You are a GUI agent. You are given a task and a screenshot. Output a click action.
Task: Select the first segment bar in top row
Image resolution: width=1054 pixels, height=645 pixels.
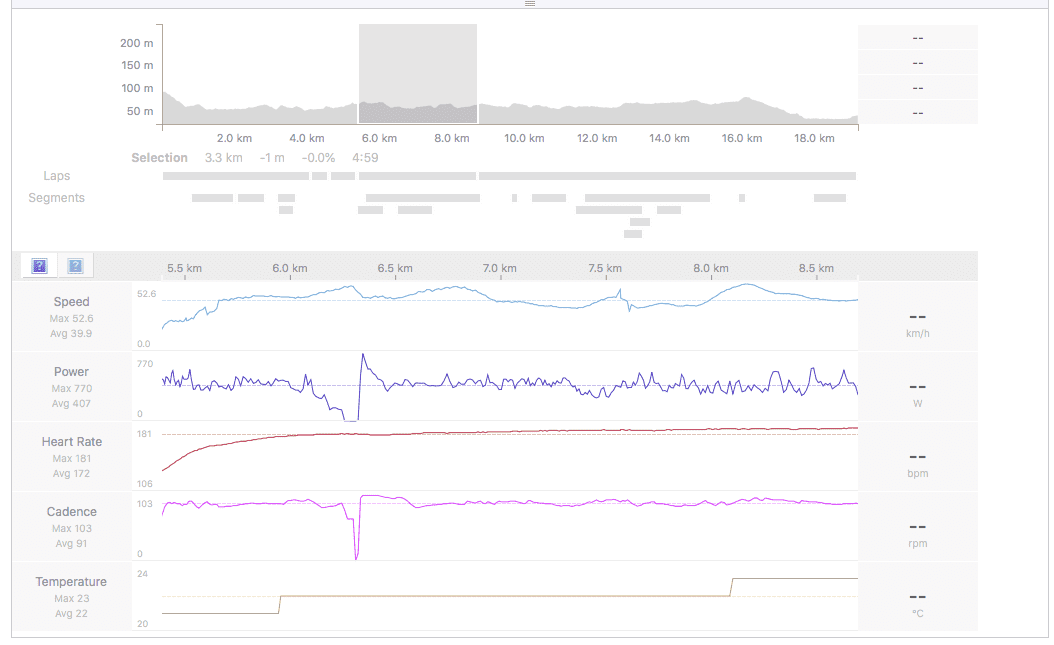(212, 198)
